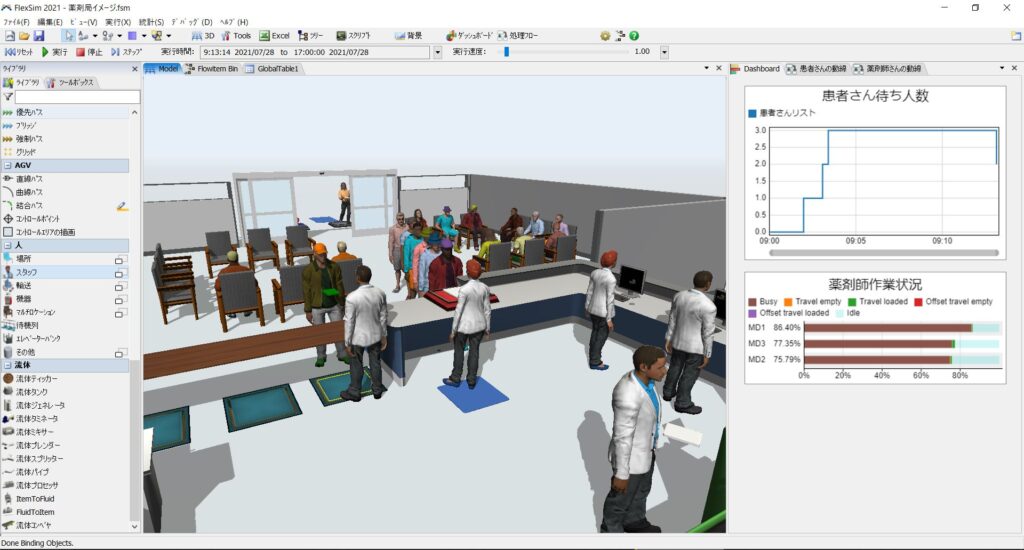Image resolution: width=1024 pixels, height=550 pixels.
Task: Collapse the AGV library section
Action: pos(8,166)
